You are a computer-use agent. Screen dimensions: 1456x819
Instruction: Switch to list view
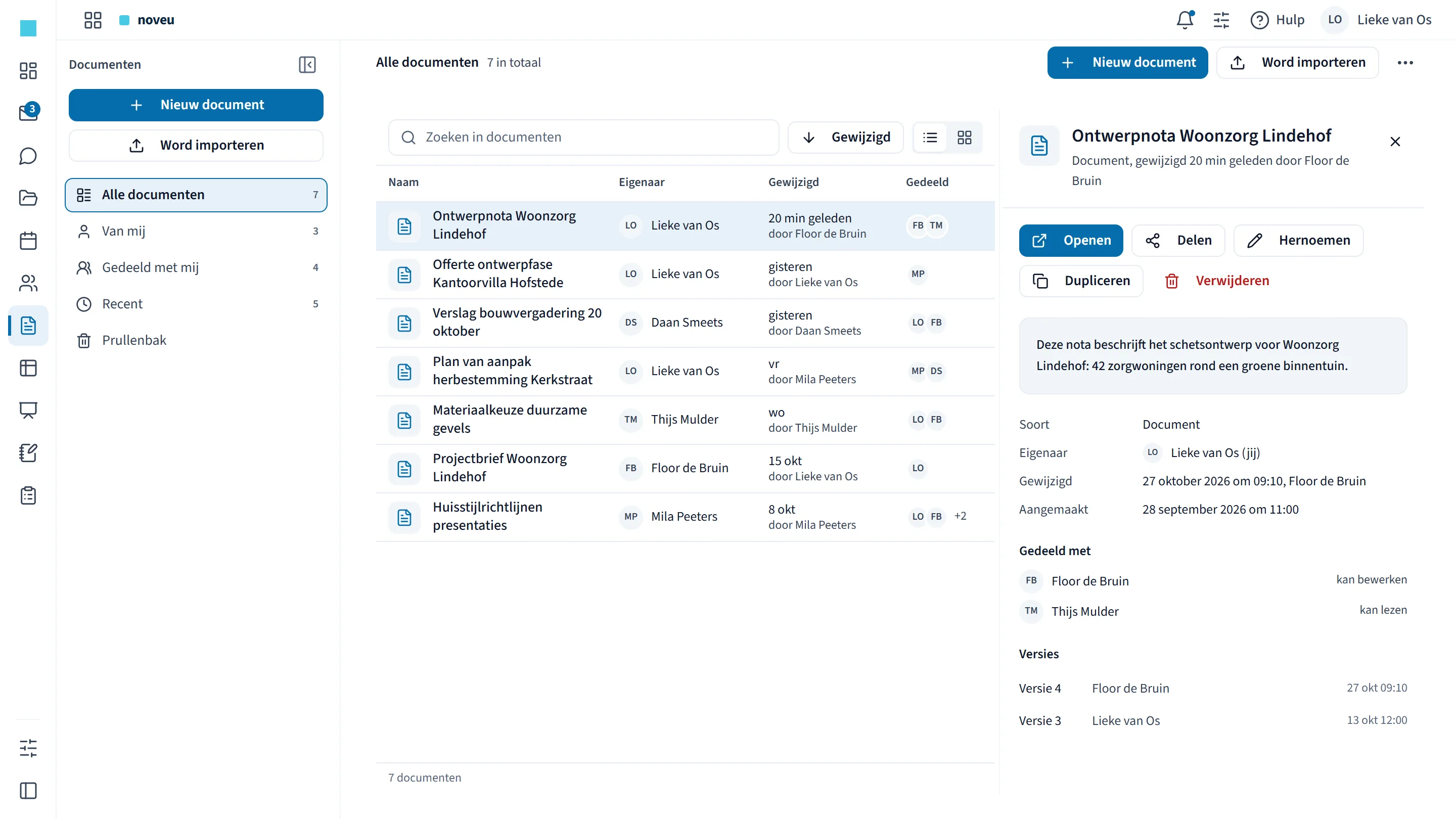point(930,138)
